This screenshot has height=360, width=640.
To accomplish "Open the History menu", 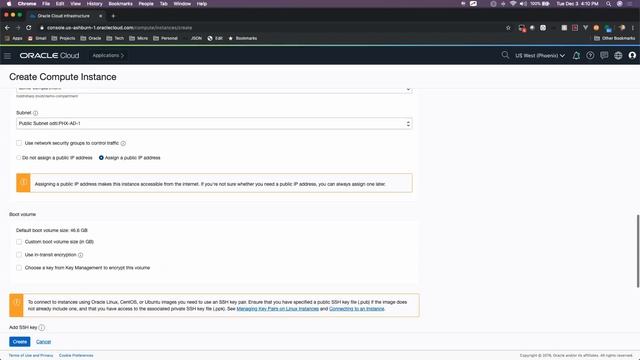I will (x=94, y=4).
